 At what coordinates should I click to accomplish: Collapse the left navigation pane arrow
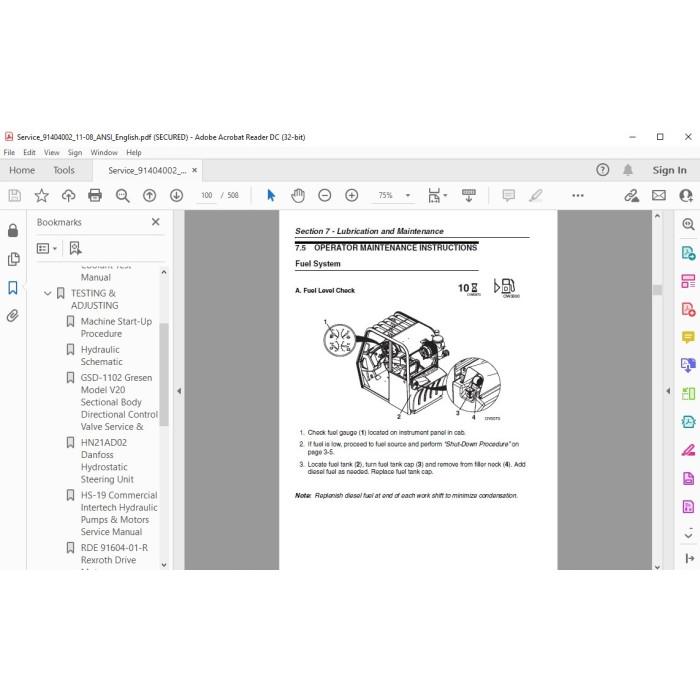(179, 391)
